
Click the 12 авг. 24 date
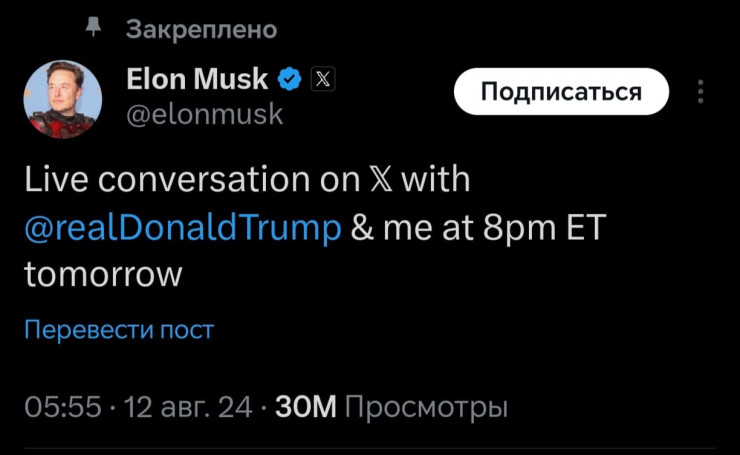tap(187, 408)
